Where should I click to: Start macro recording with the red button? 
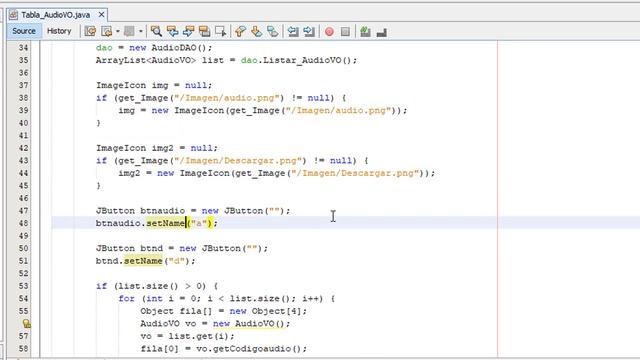pos(329,31)
